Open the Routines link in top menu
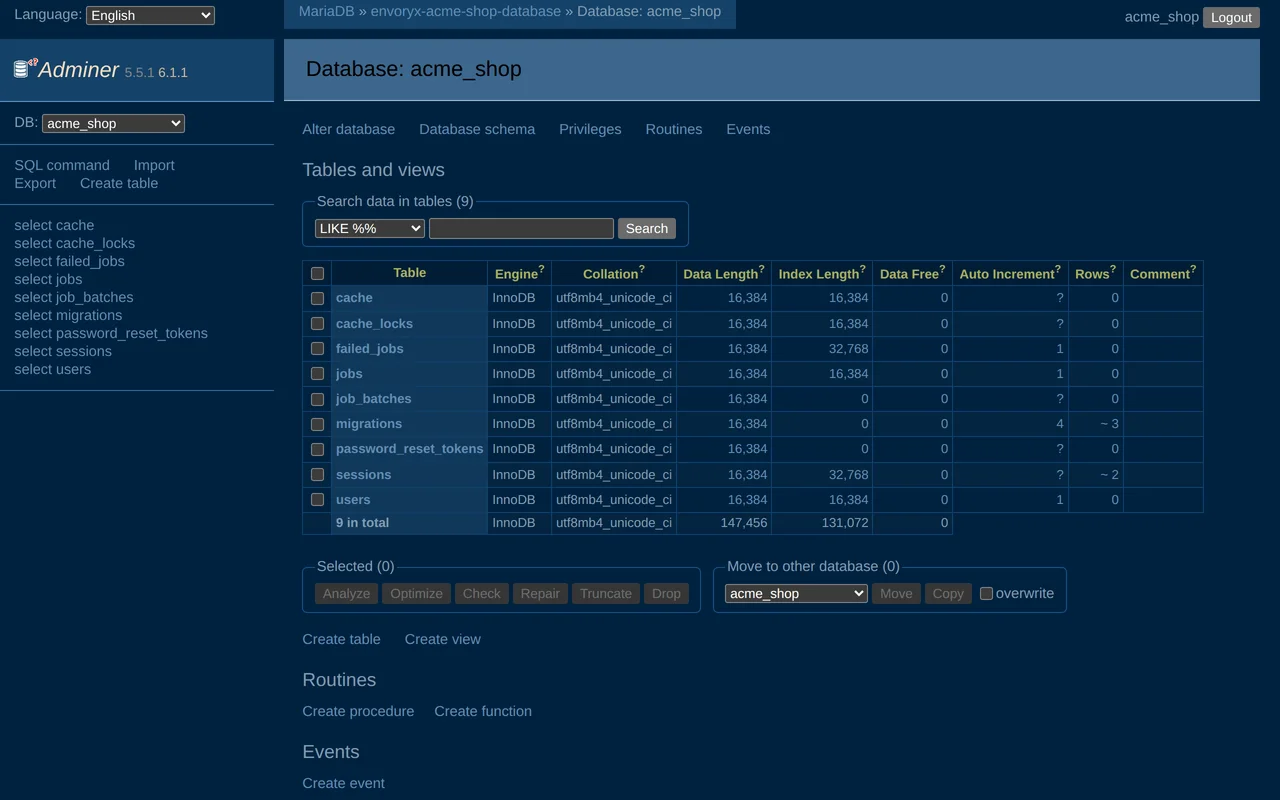Viewport: 1280px width, 800px height. (674, 129)
